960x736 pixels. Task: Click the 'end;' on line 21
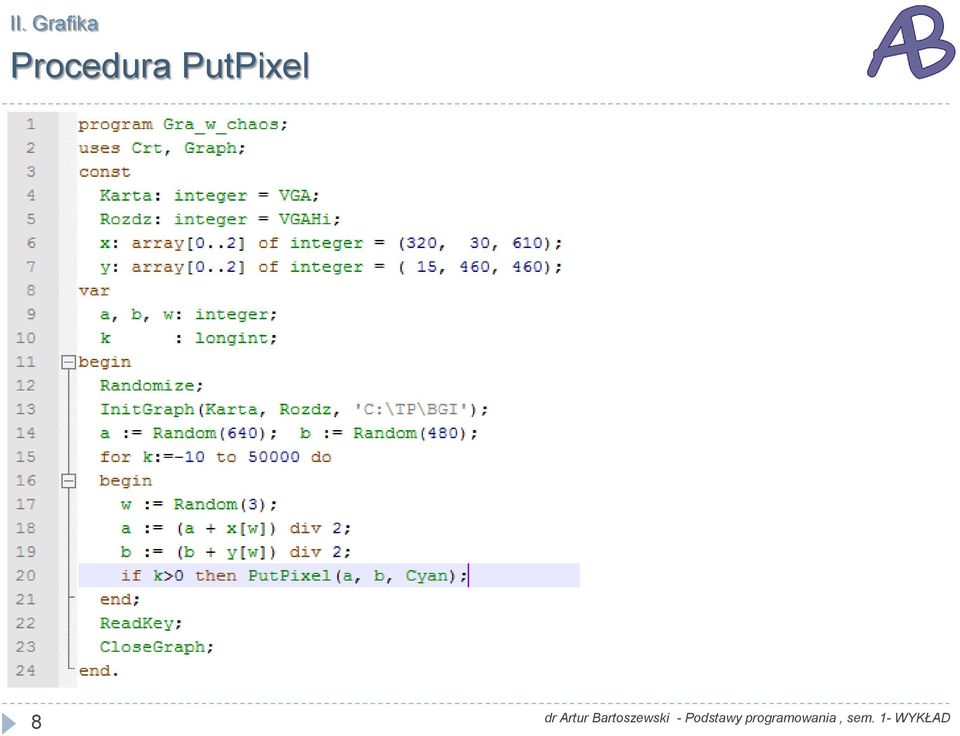click(120, 599)
